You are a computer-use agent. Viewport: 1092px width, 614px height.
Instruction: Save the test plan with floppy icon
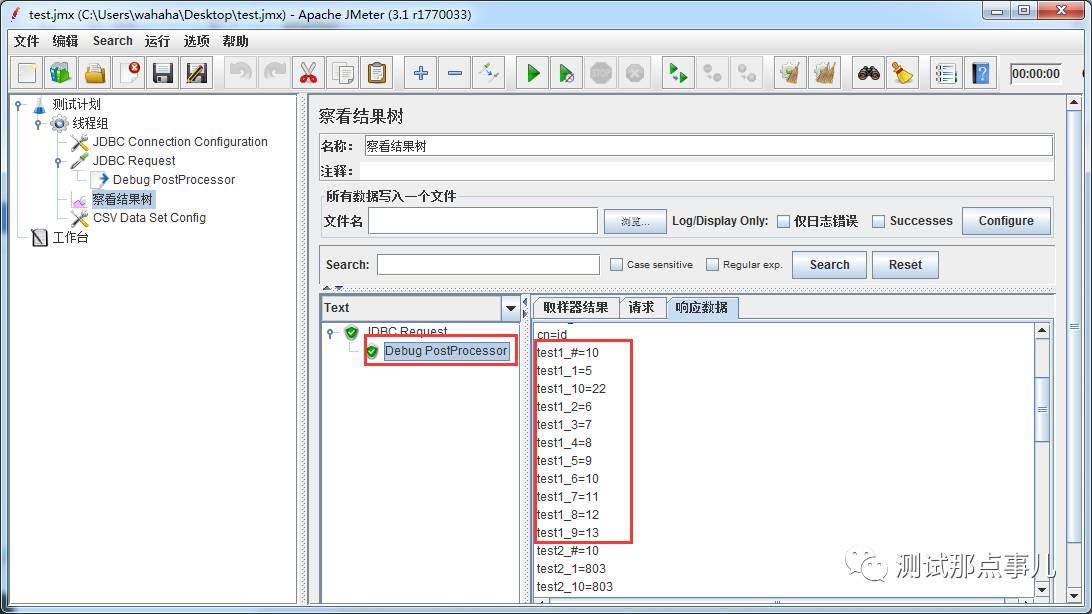pos(163,73)
